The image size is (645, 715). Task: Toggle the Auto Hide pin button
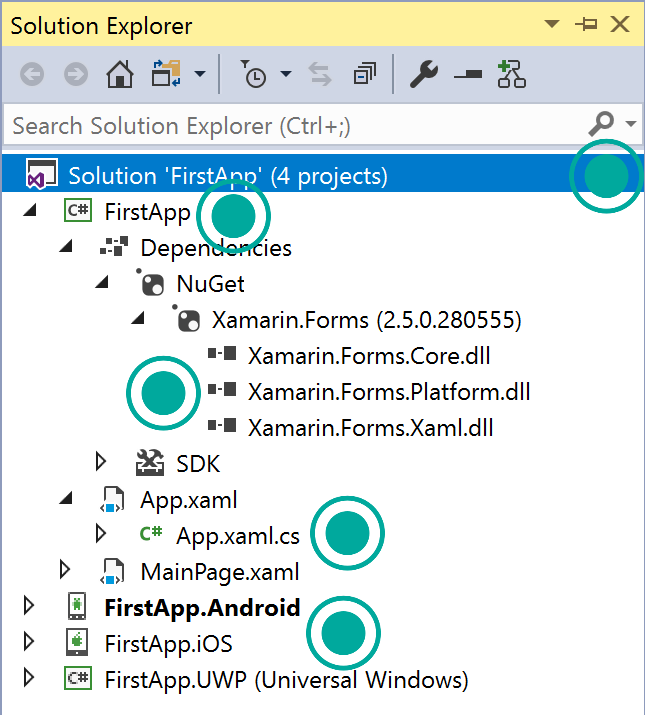[x=586, y=24]
